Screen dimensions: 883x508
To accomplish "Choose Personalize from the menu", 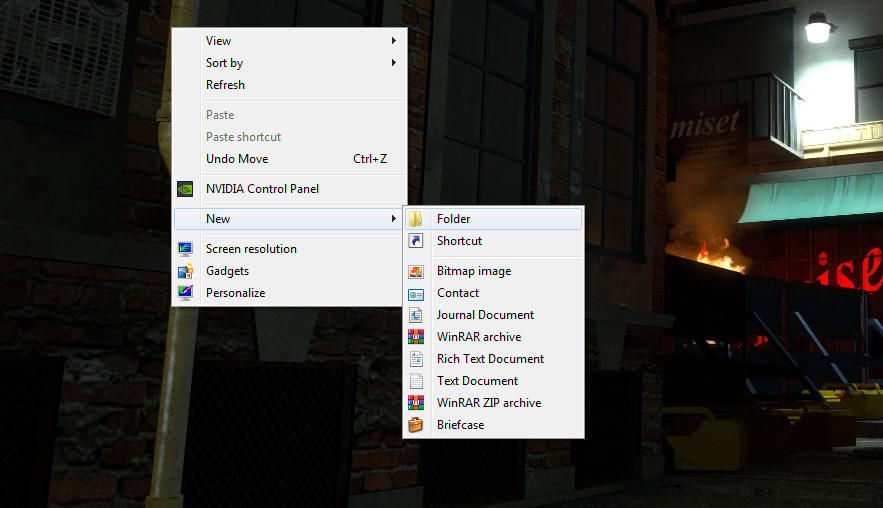I will (x=290, y=293).
